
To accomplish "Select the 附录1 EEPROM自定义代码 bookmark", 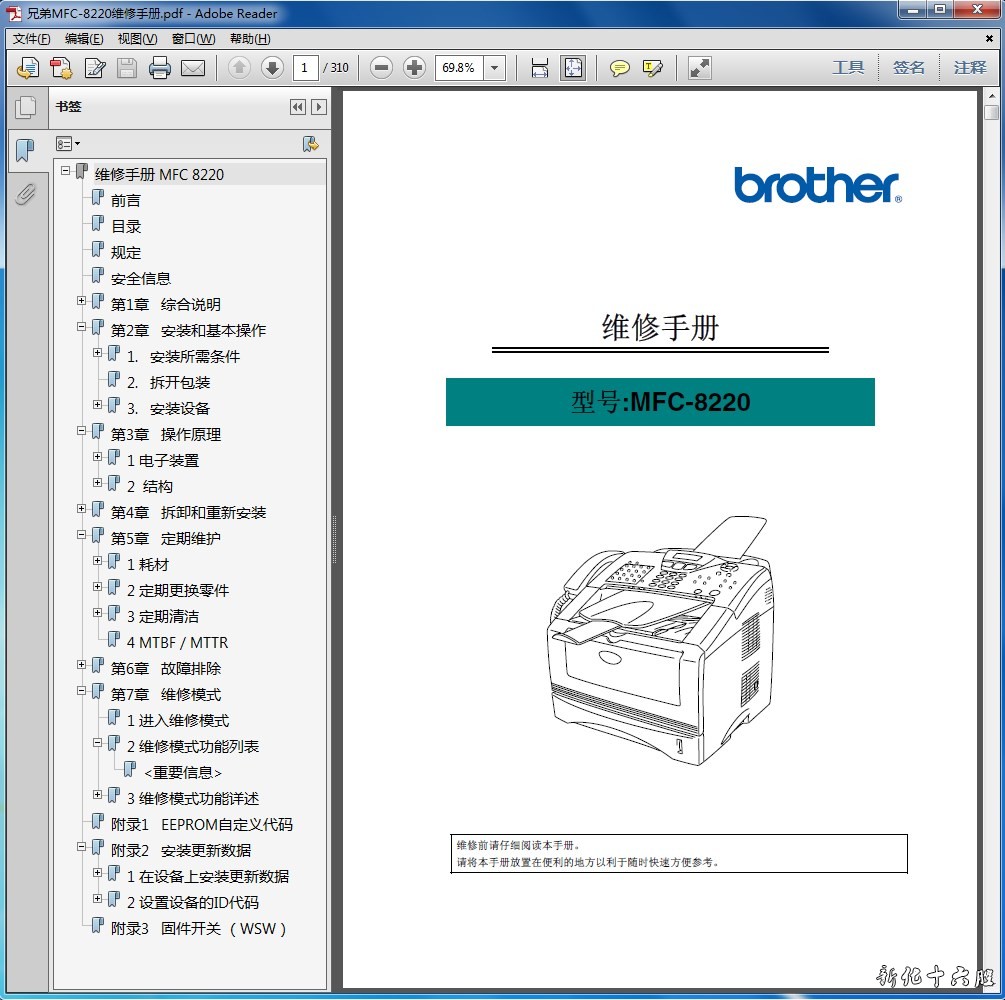I will pos(201,825).
